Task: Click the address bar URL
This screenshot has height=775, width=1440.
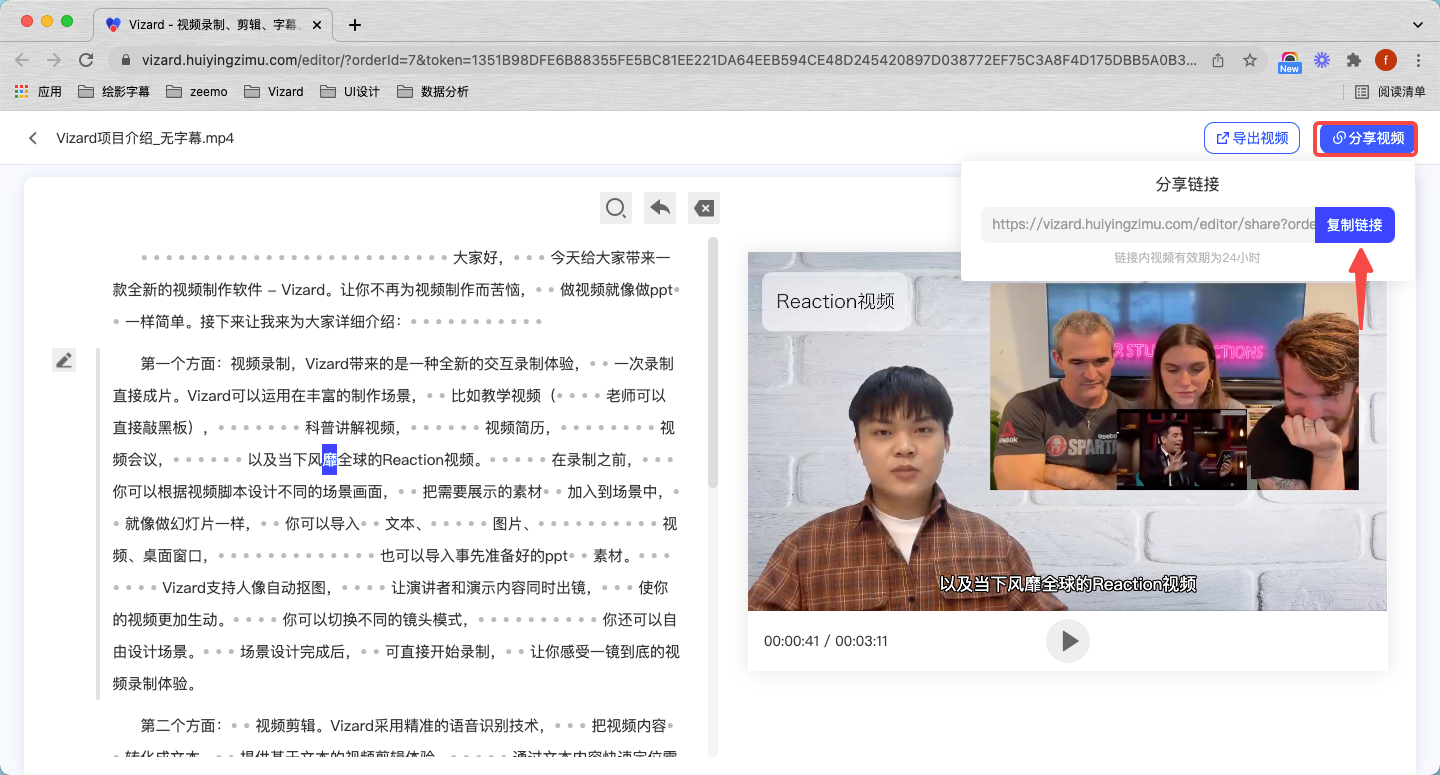Action: pyautogui.click(x=668, y=60)
